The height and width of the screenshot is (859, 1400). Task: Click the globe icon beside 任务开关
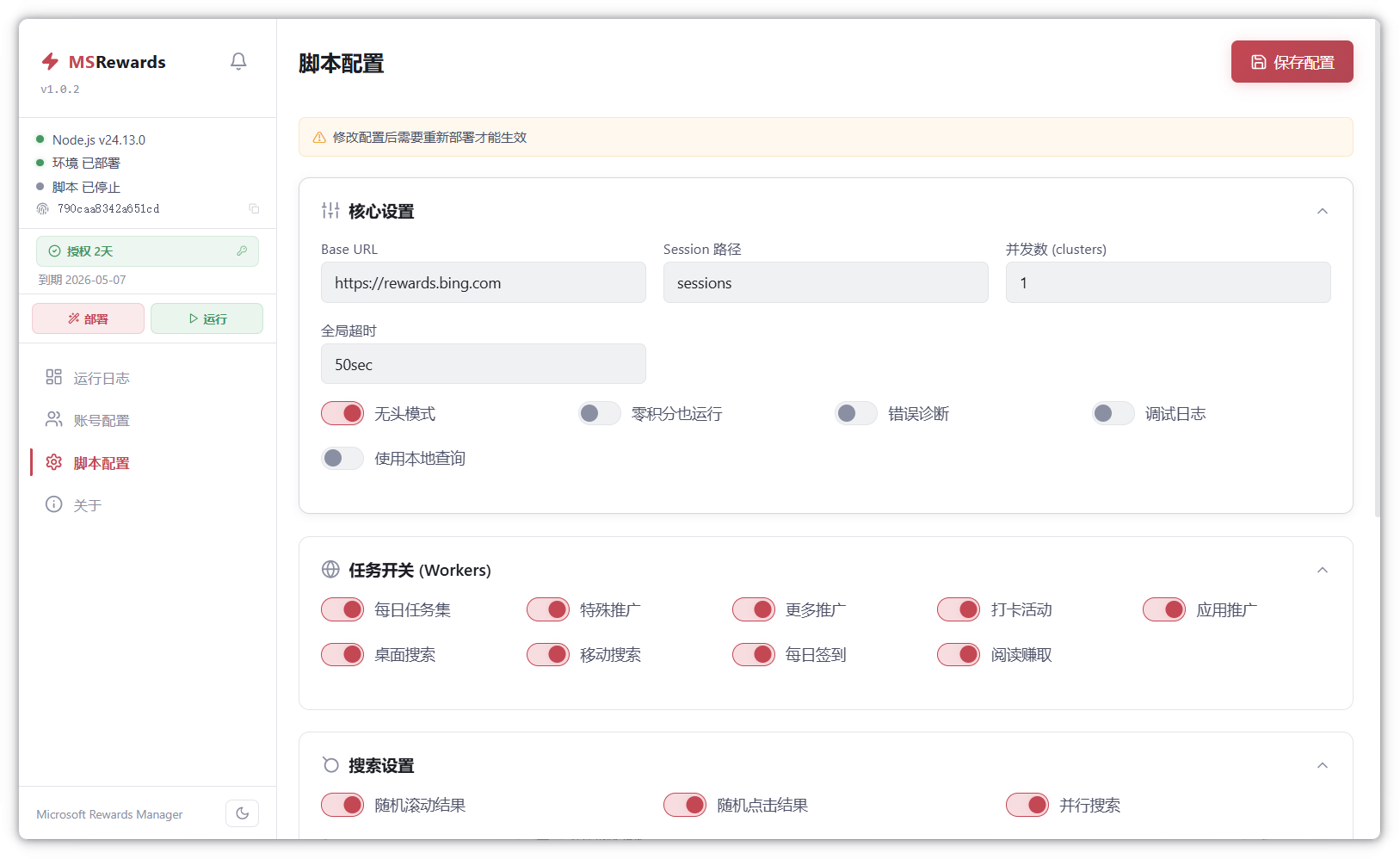(330, 569)
